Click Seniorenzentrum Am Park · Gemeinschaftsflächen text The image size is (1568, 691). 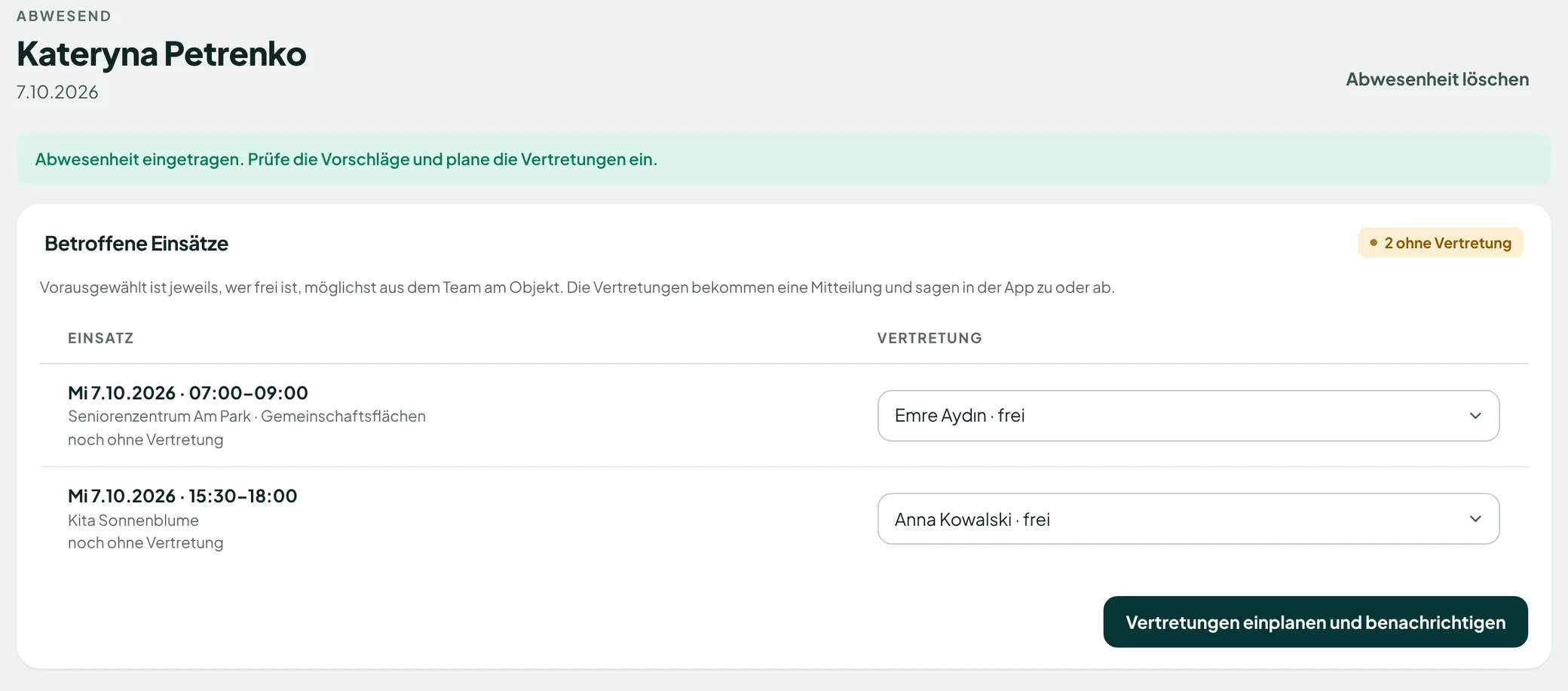click(x=247, y=416)
